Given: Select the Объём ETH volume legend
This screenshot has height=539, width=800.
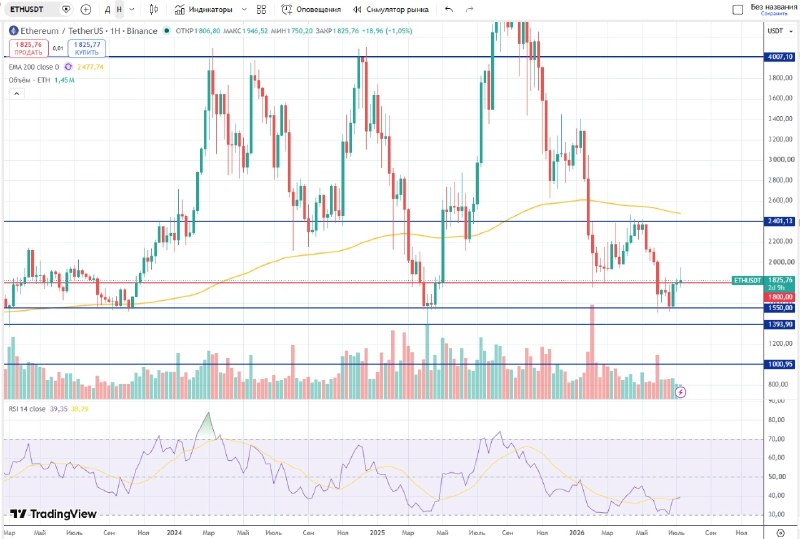Looking at the screenshot, I should tap(30, 80).
